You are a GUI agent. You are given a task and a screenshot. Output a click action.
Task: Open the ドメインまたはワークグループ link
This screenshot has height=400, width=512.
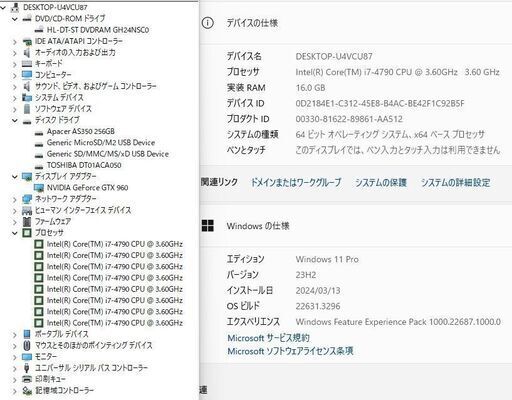(x=296, y=182)
